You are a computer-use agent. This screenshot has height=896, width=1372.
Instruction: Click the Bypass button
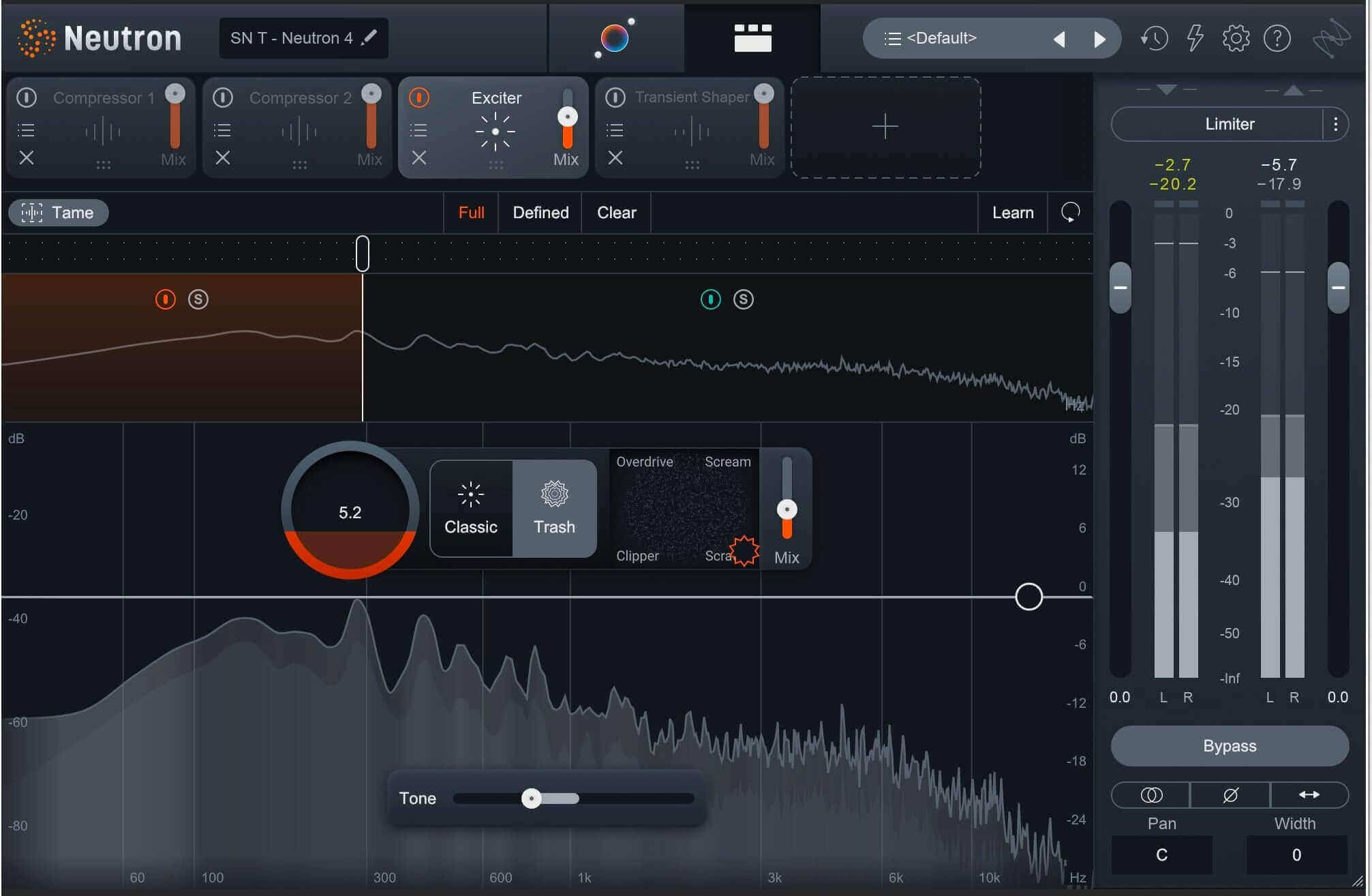(1230, 745)
